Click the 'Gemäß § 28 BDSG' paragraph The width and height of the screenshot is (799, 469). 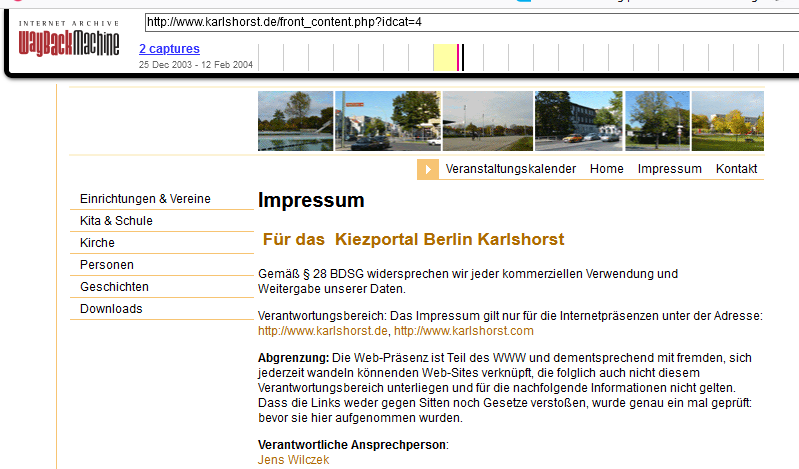click(x=468, y=281)
